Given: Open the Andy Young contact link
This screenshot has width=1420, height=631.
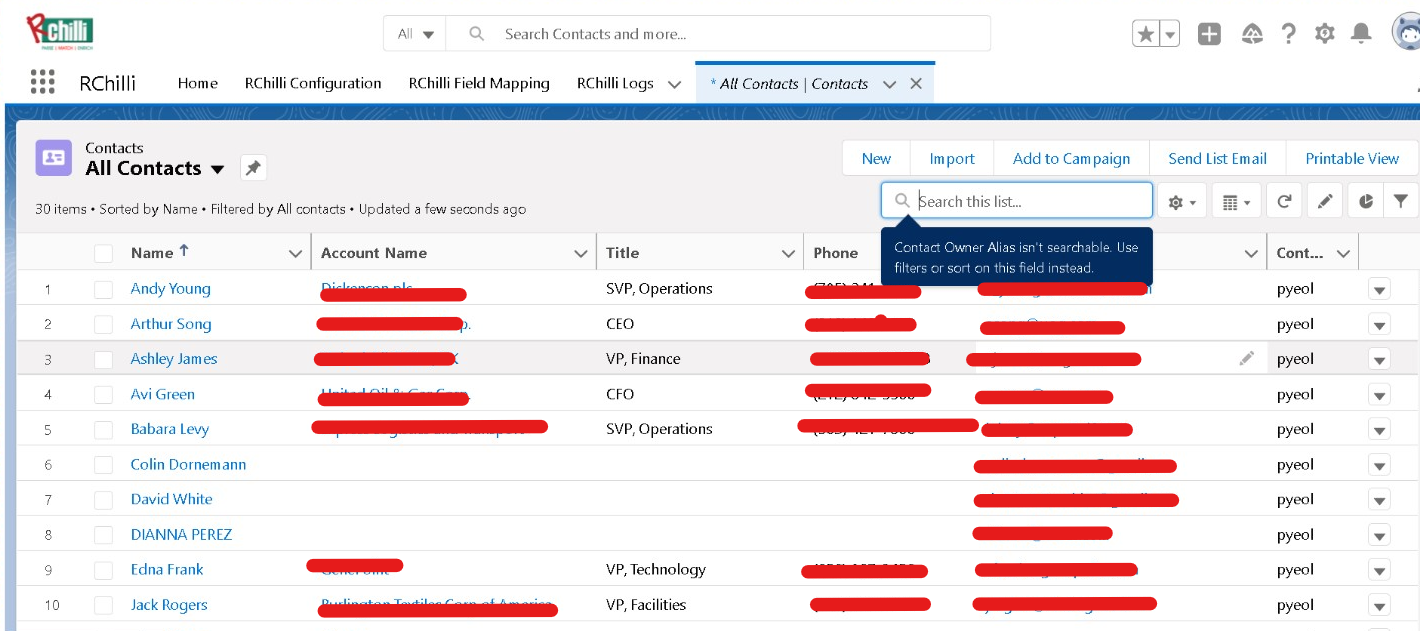Looking at the screenshot, I should 171,289.
